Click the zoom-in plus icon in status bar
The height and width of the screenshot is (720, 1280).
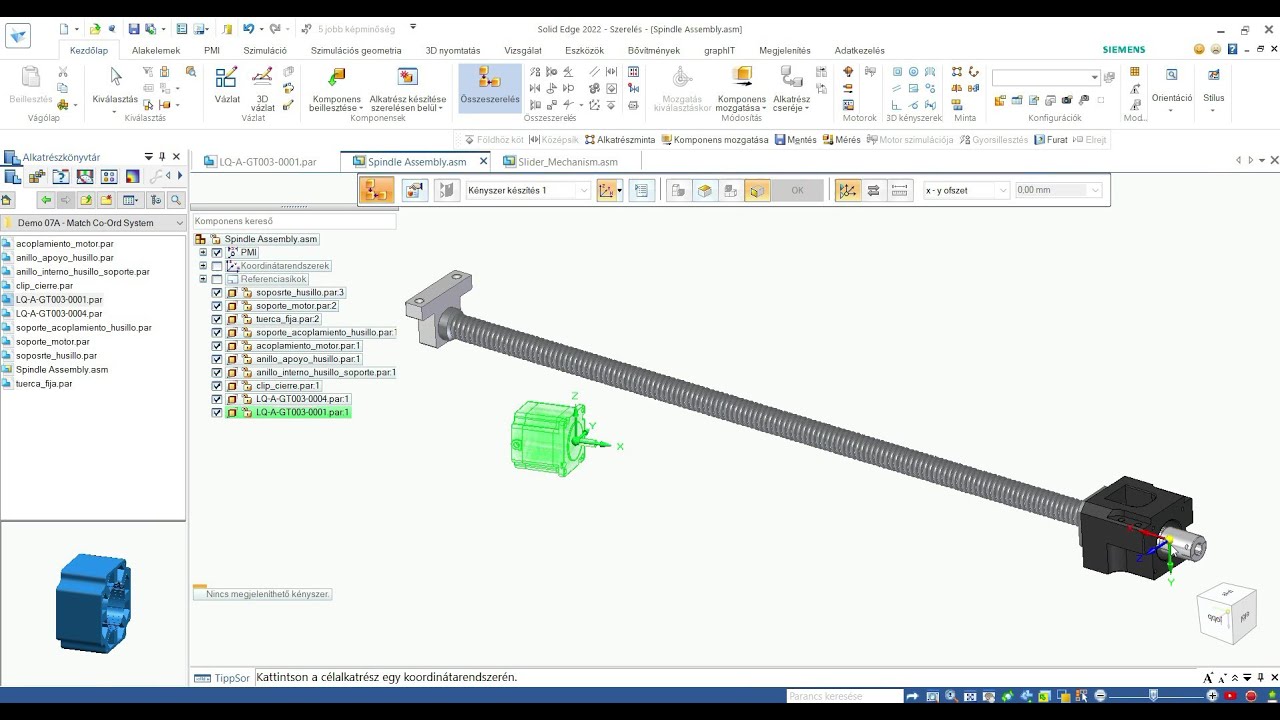(x=1213, y=696)
